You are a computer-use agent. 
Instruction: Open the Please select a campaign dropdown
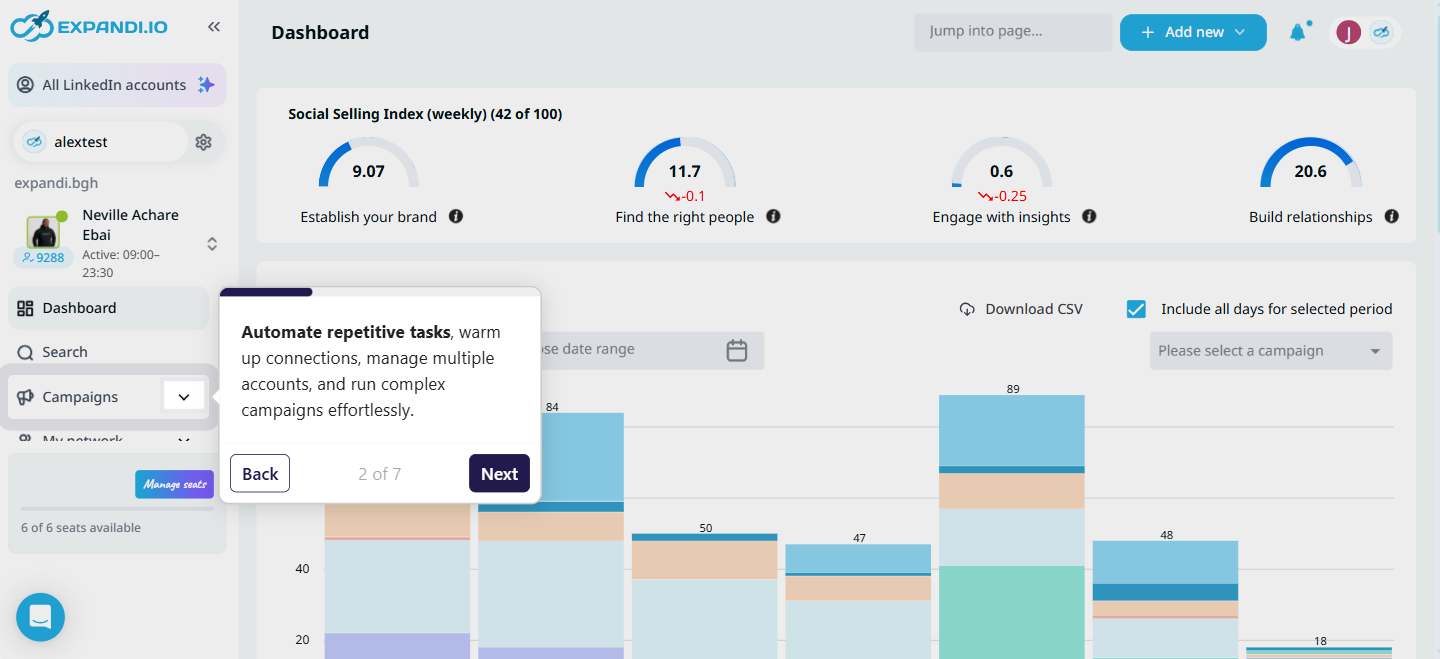pos(1270,351)
